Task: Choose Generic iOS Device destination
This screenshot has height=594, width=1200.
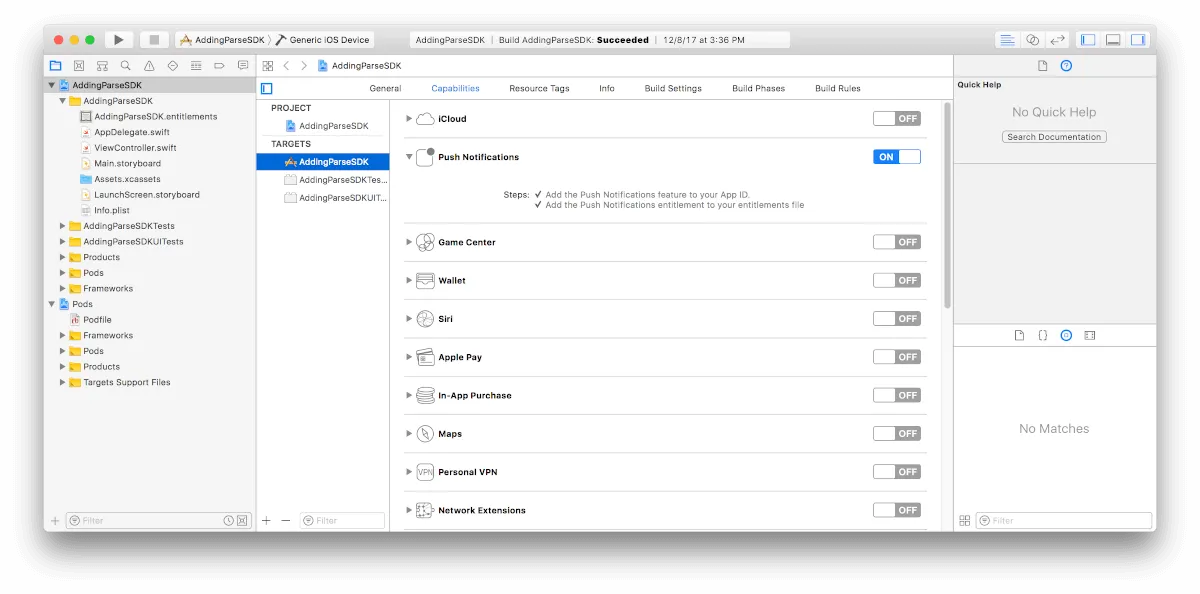Action: [x=323, y=40]
